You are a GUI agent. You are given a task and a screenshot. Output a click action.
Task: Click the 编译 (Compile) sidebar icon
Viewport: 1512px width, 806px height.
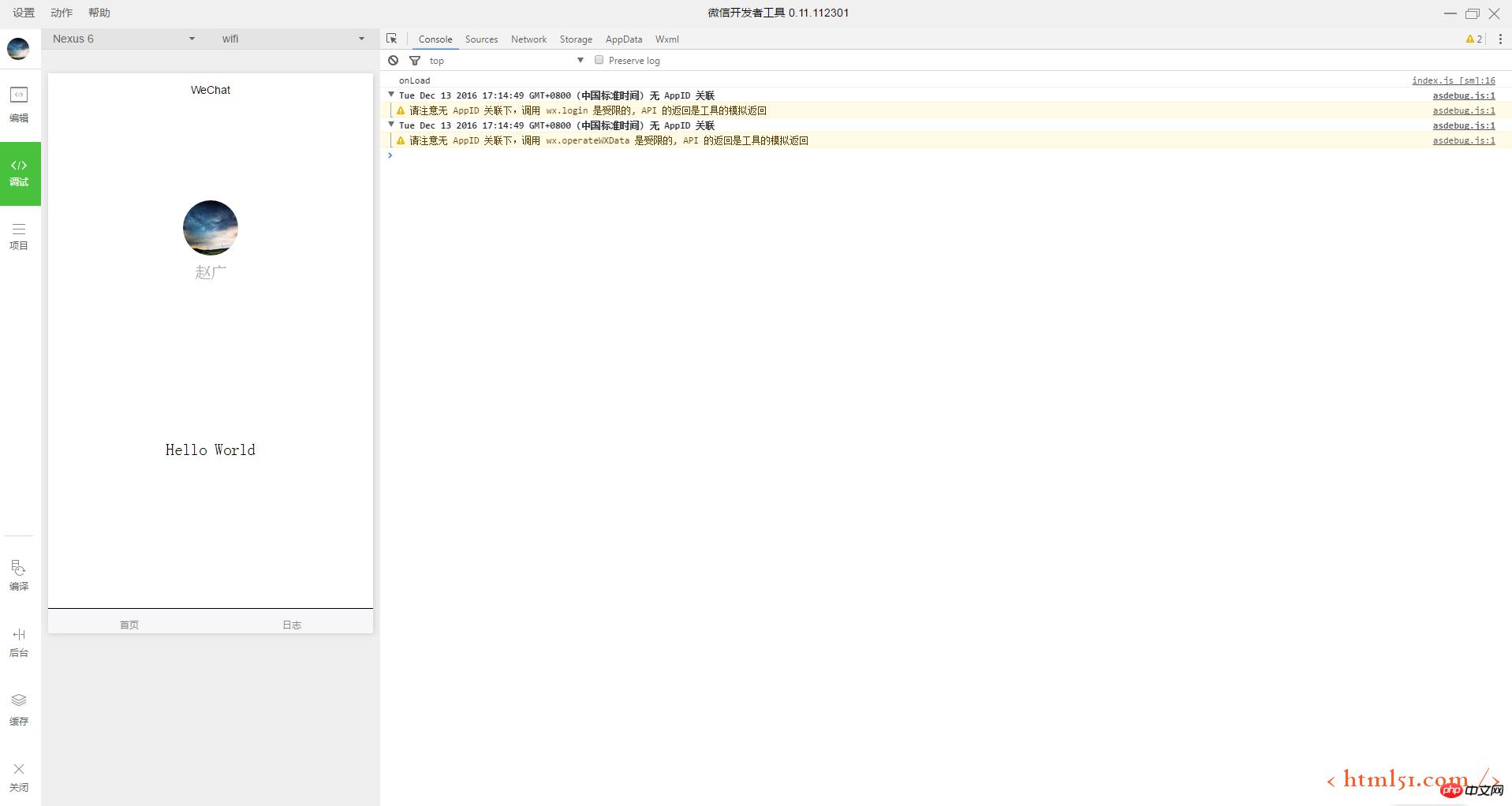[19, 575]
